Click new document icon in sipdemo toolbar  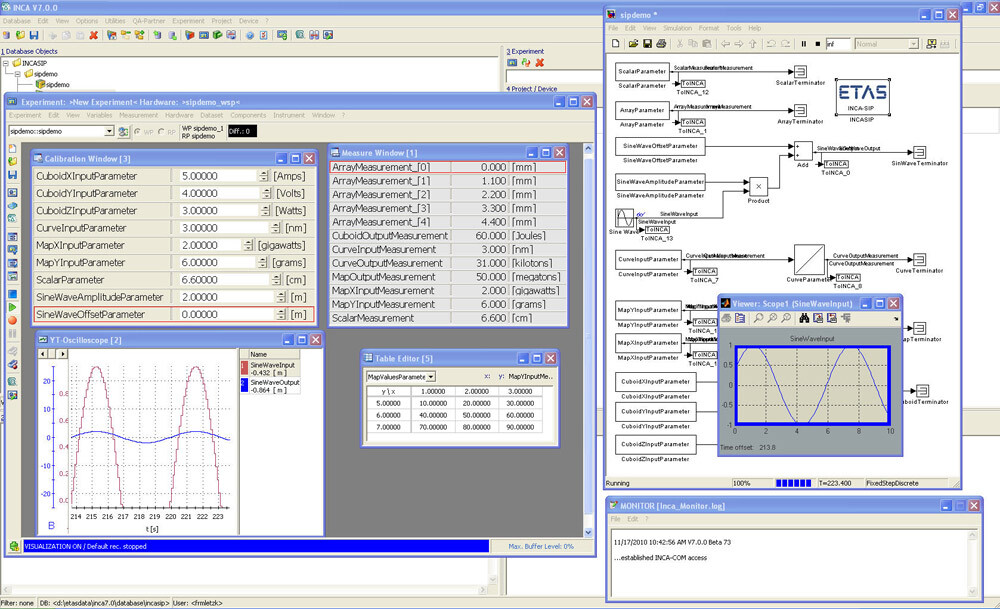[615, 44]
